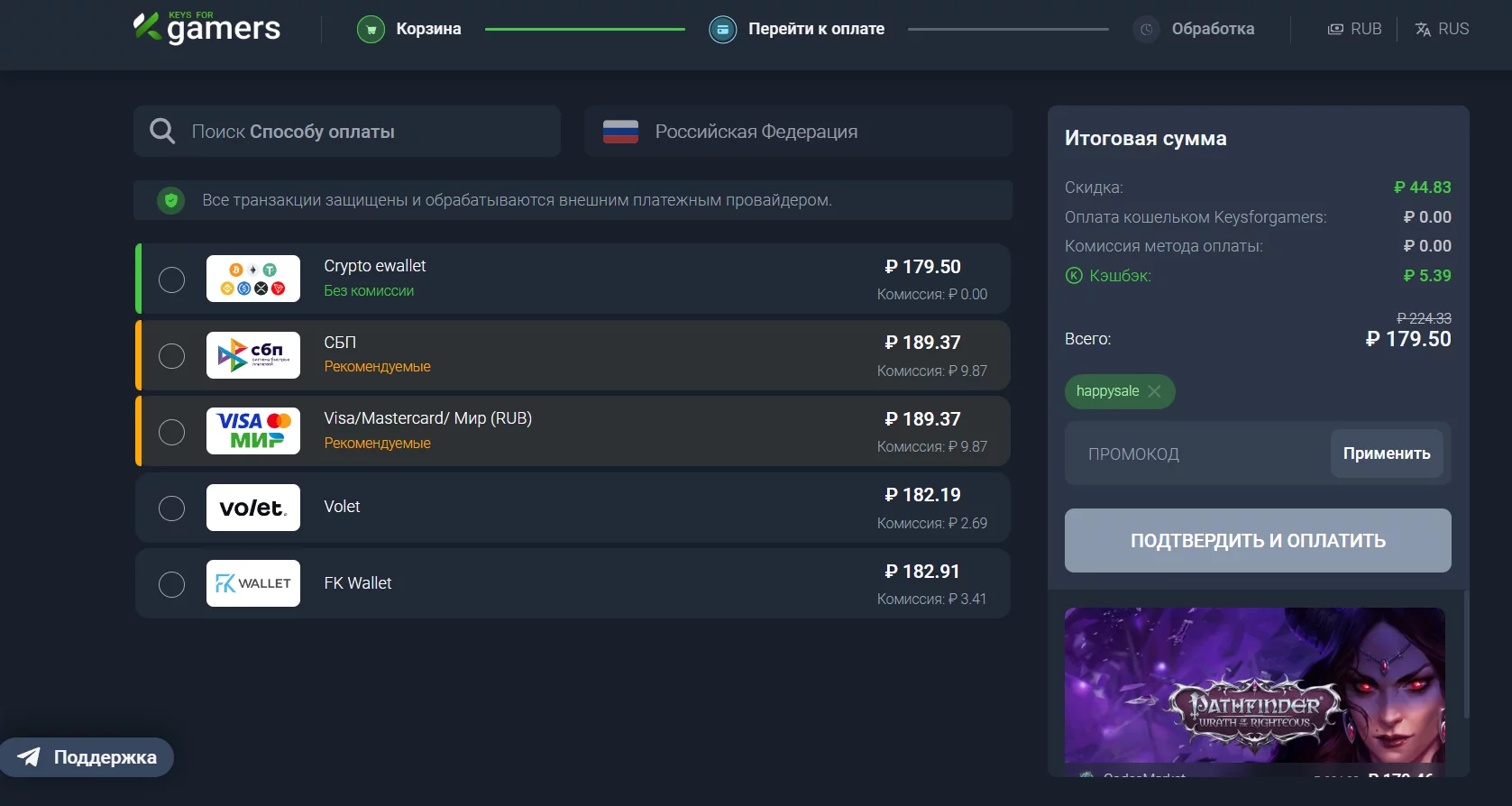Viewport: 1512px width, 806px height.
Task: Choose the Volet payment radio button
Action: tap(171, 508)
